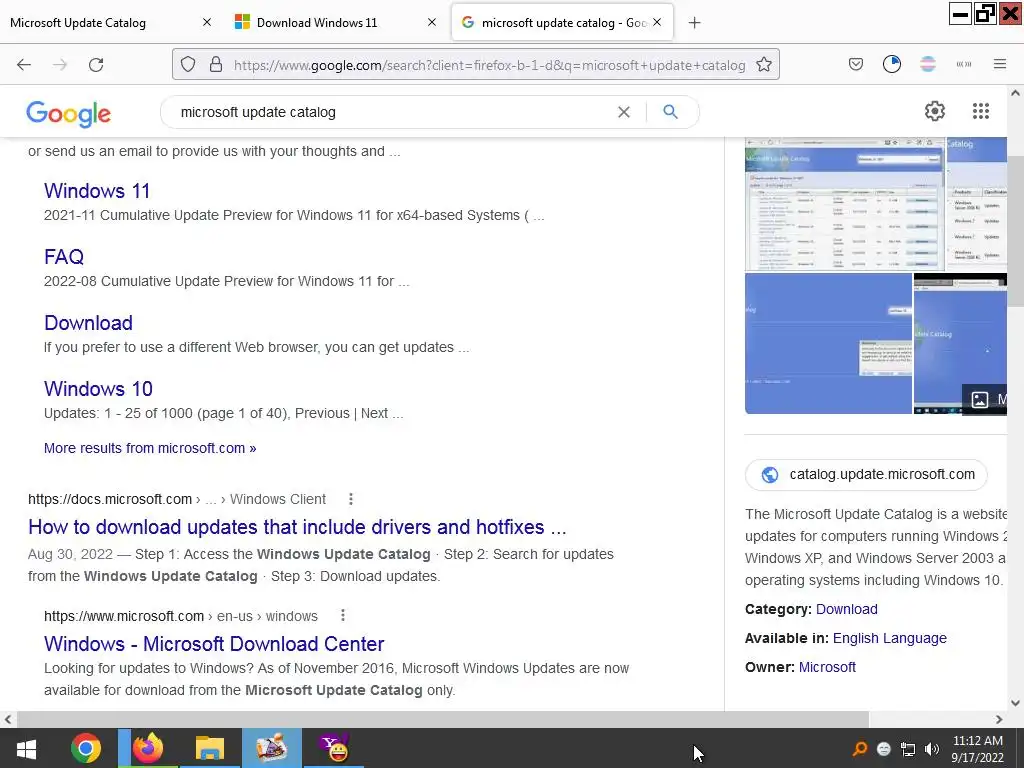
Task: Click More results from microsoft.com
Action: coord(150,448)
